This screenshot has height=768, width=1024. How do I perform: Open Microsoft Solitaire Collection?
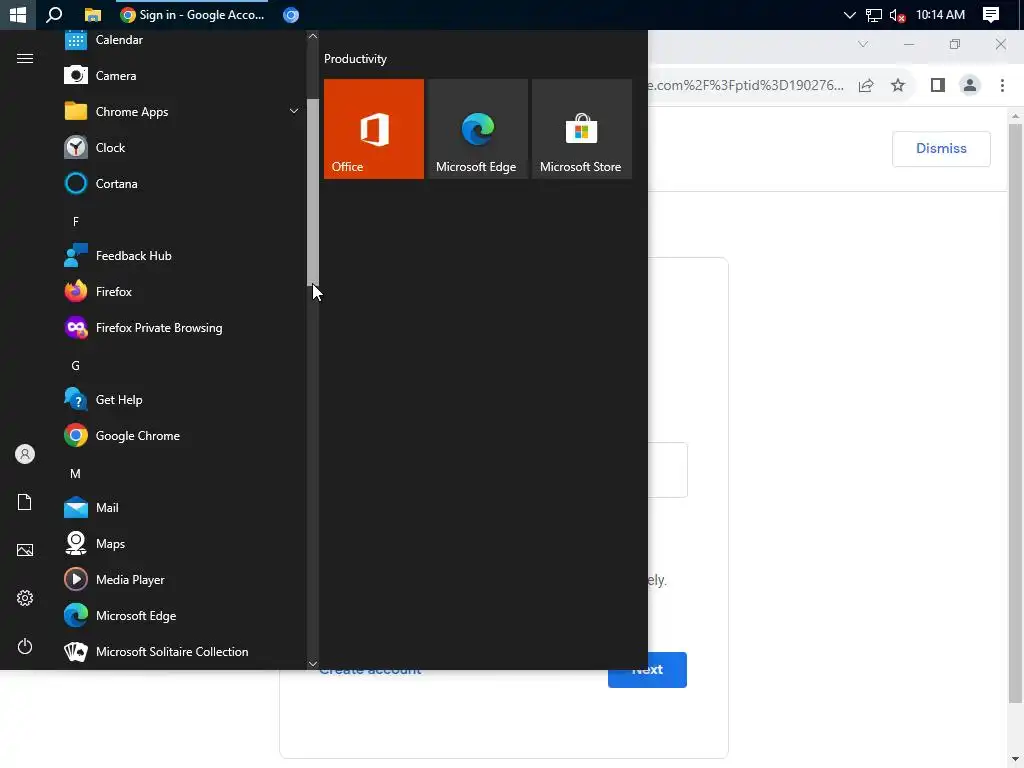(183, 651)
